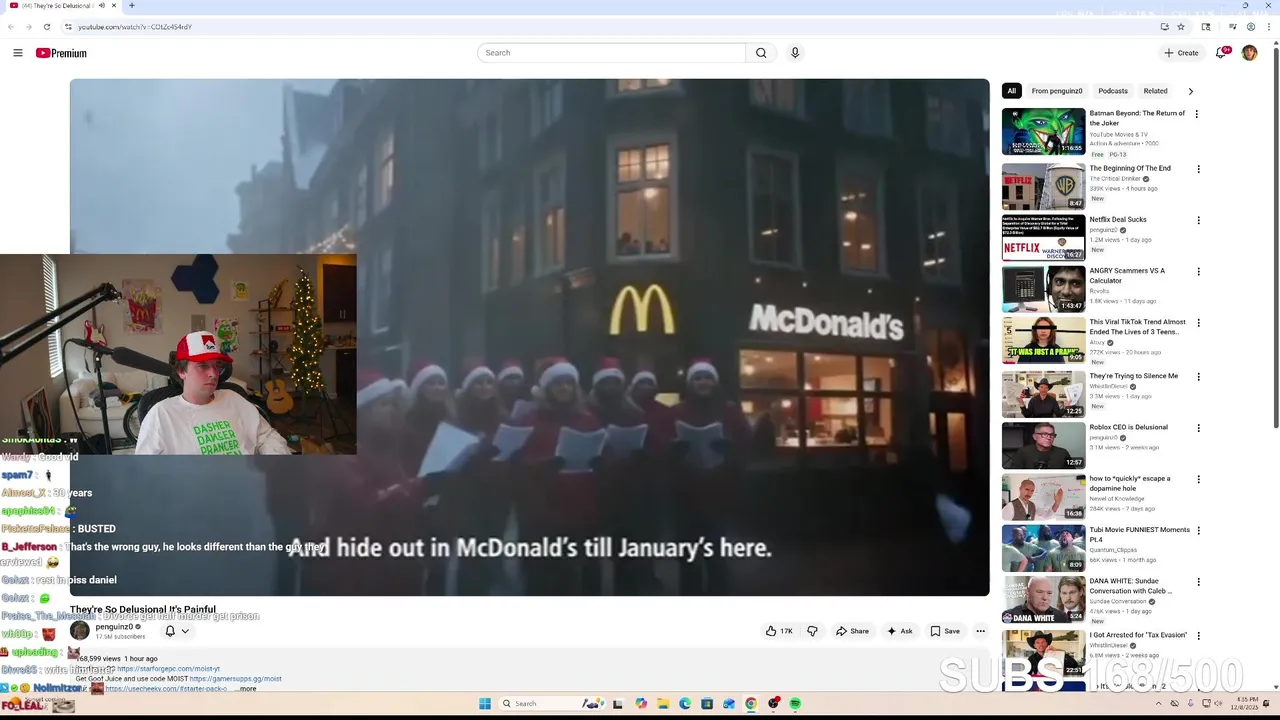The height and width of the screenshot is (720, 1280).
Task: Start voice search with microphone icon
Action: point(795,53)
